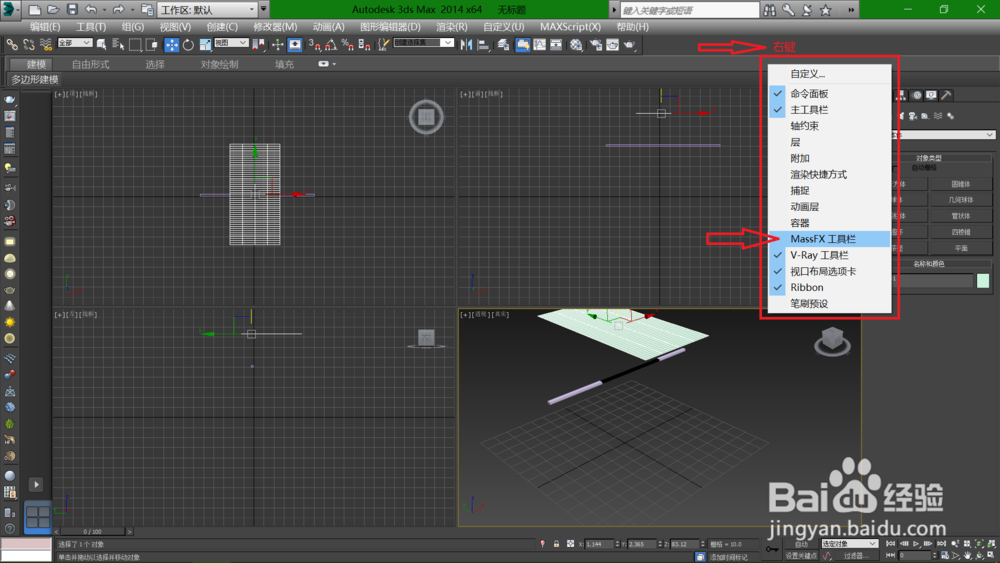Click the binoculars search icon in the title bar
This screenshot has width=1000, height=563.
770,10
